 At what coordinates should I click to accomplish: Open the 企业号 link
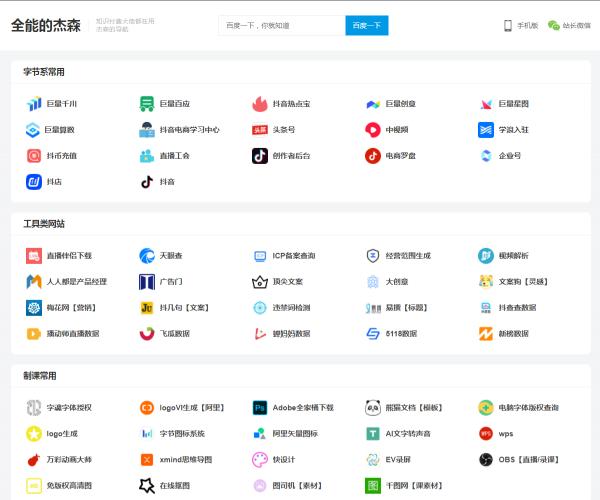click(x=510, y=156)
